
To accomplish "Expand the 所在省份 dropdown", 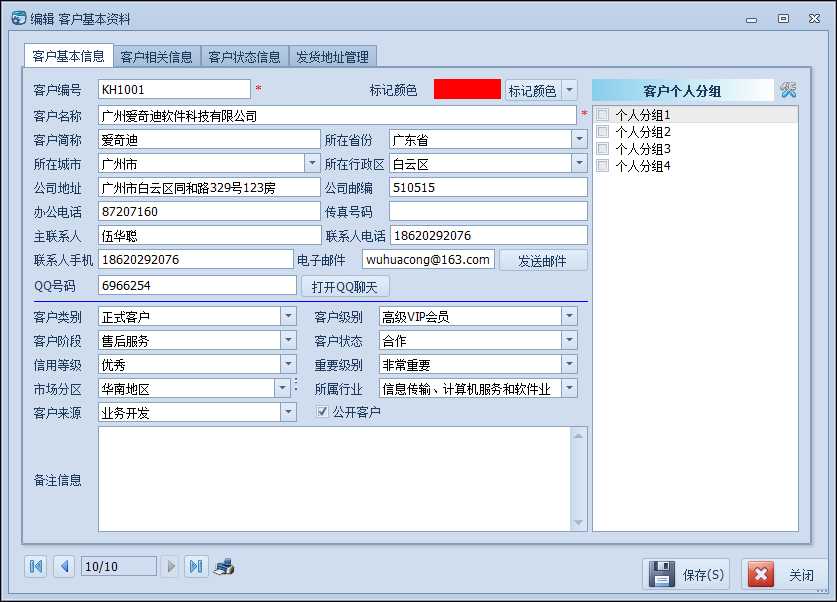I will tap(579, 140).
